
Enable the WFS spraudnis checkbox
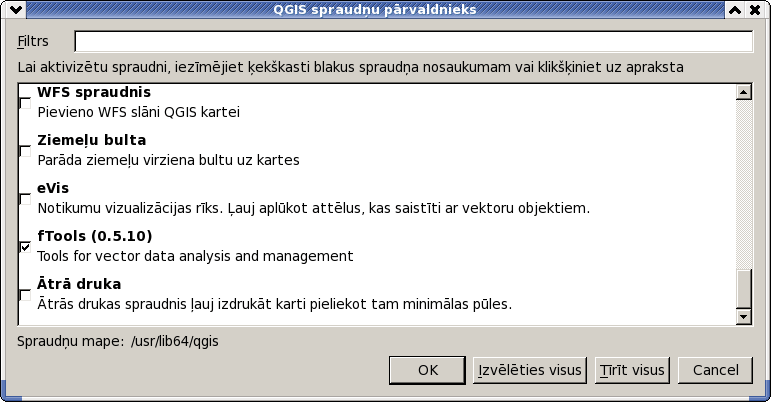25,103
